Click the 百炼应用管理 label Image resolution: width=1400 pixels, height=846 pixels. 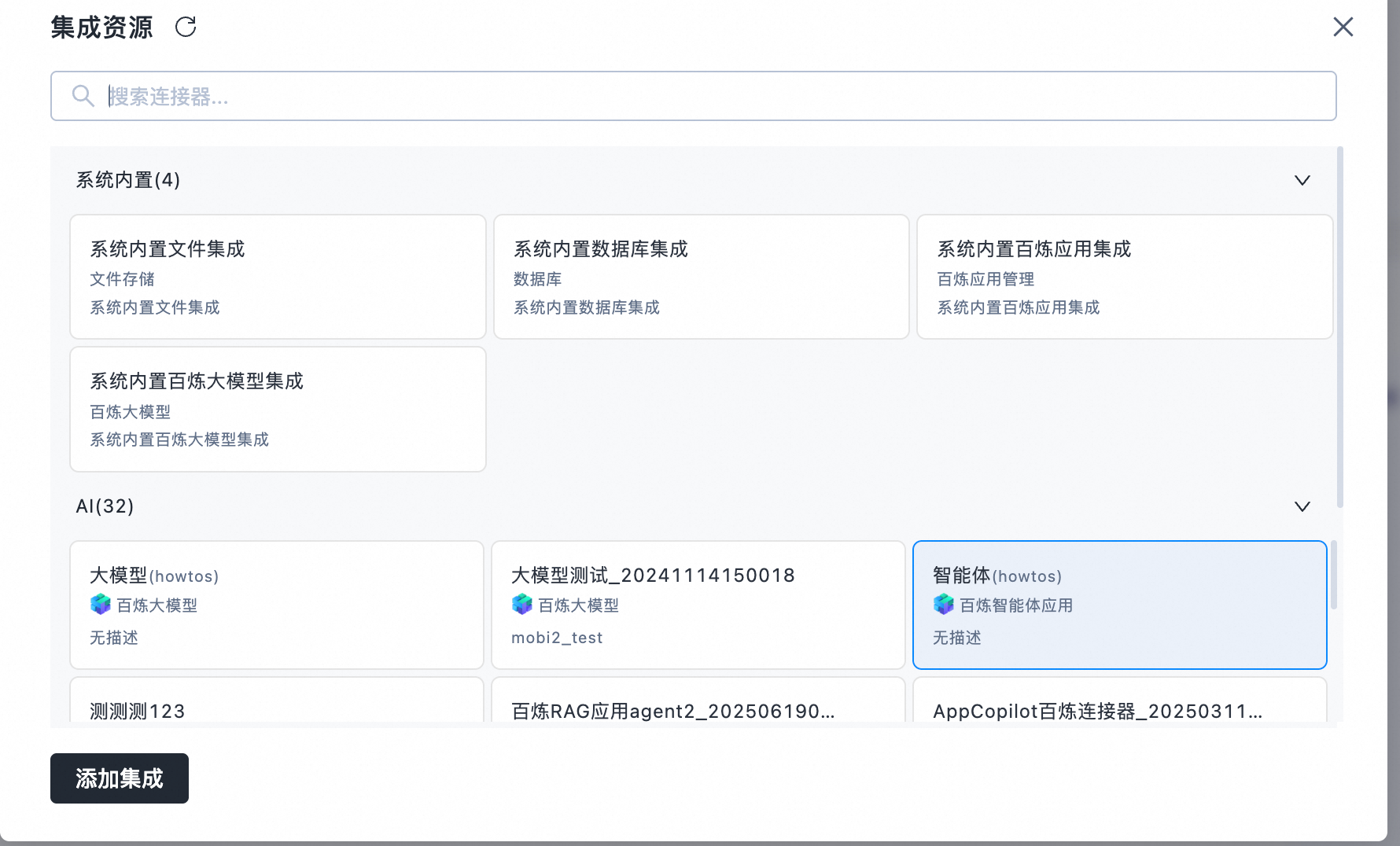[986, 279]
